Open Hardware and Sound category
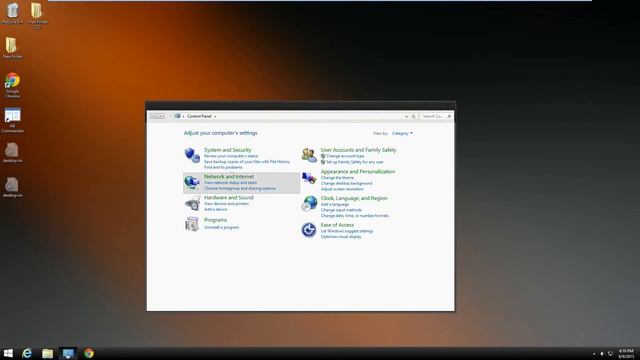This screenshot has height=360, width=640. point(229,198)
